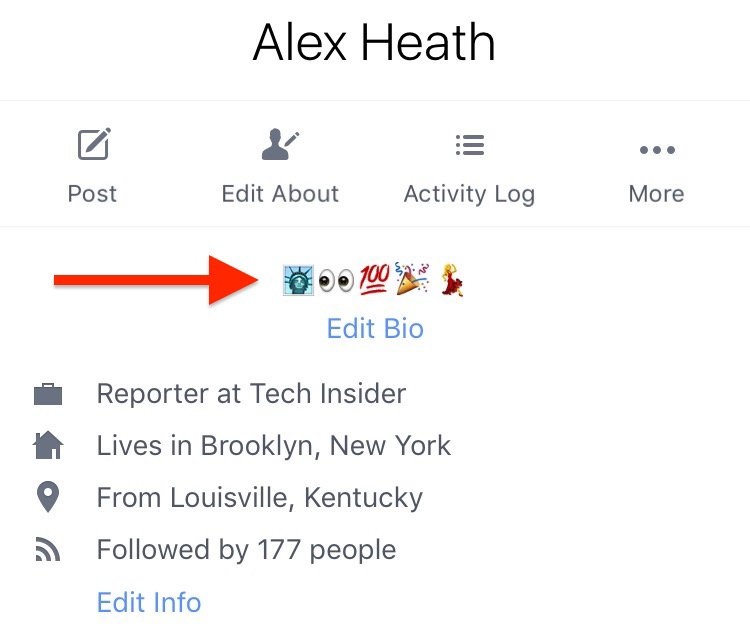Image resolution: width=750 pixels, height=640 pixels.
Task: Tap the party popper emoji
Action: coord(412,278)
